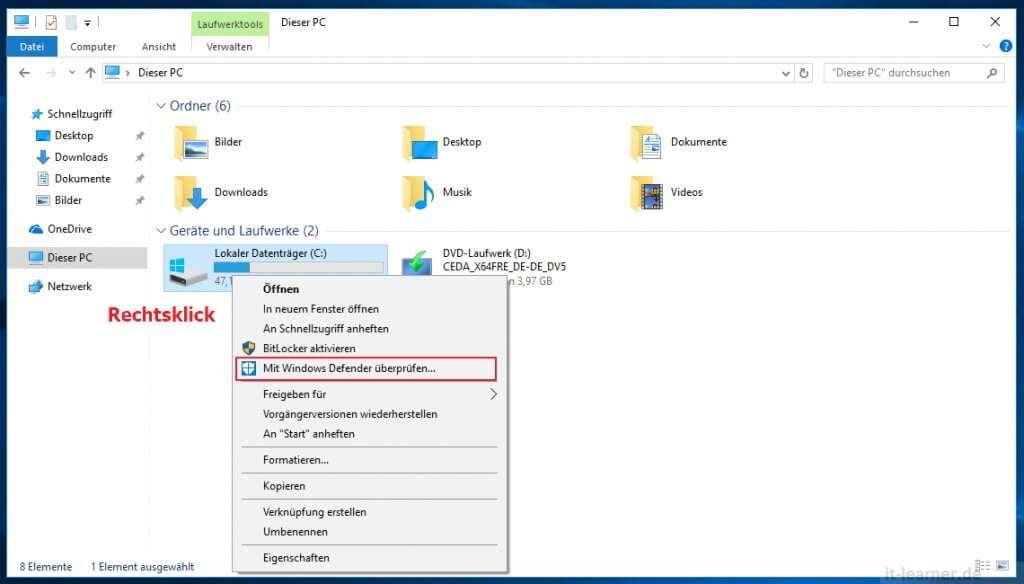Switch to the Ansicht ribbon tab
This screenshot has height=584, width=1024.
pyautogui.click(x=159, y=46)
